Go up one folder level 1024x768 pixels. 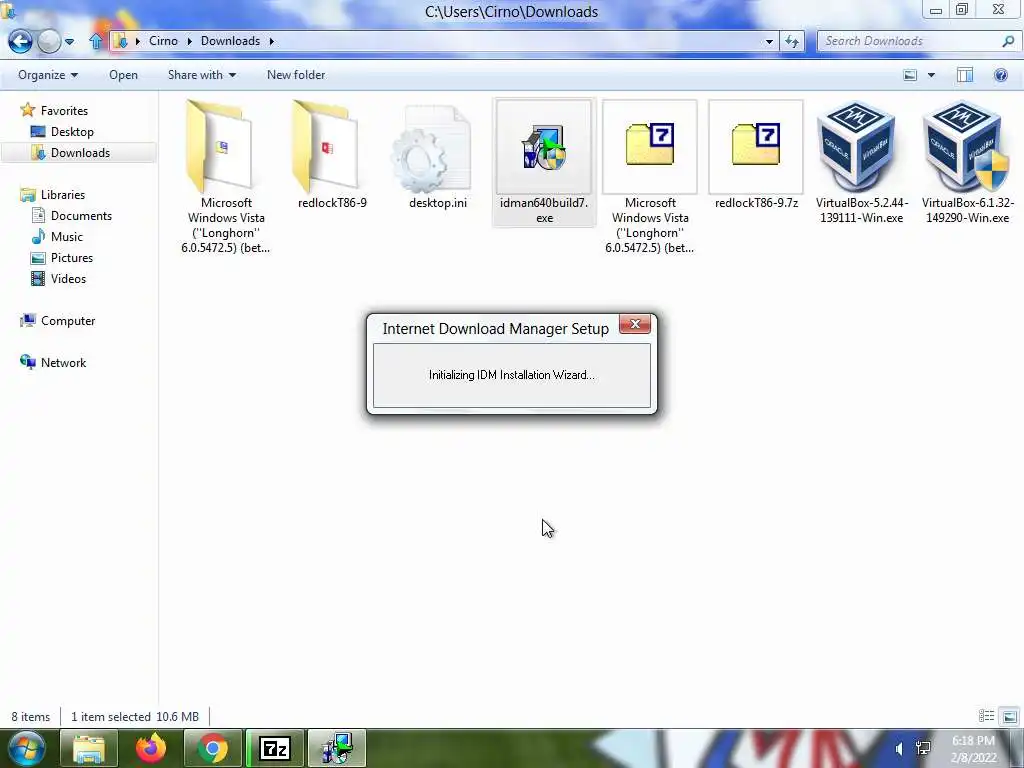coord(95,41)
